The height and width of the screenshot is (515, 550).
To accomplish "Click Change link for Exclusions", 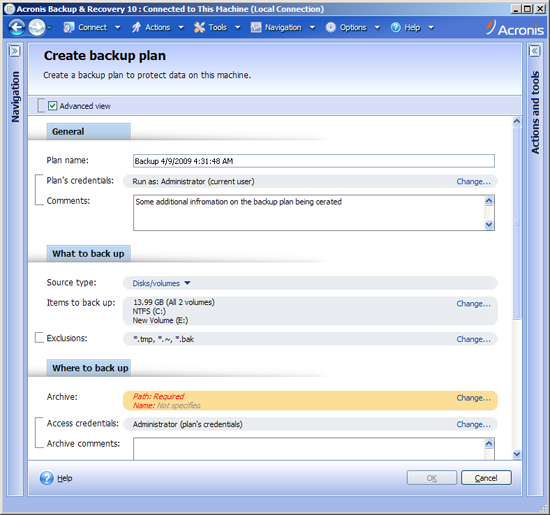I will [x=473, y=339].
